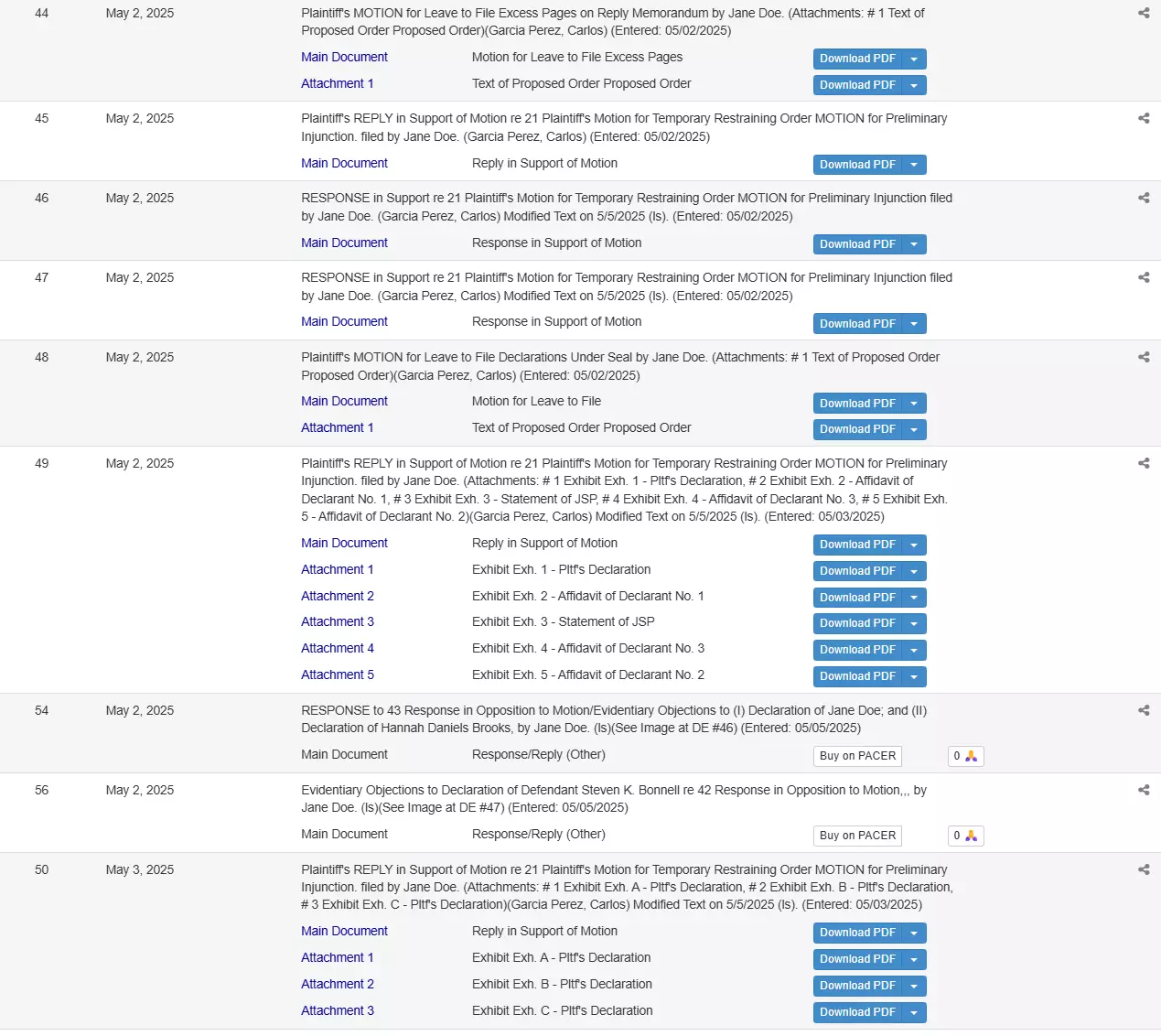Share docket entry 54 via share icon
The image size is (1161, 1036).
click(x=1143, y=710)
